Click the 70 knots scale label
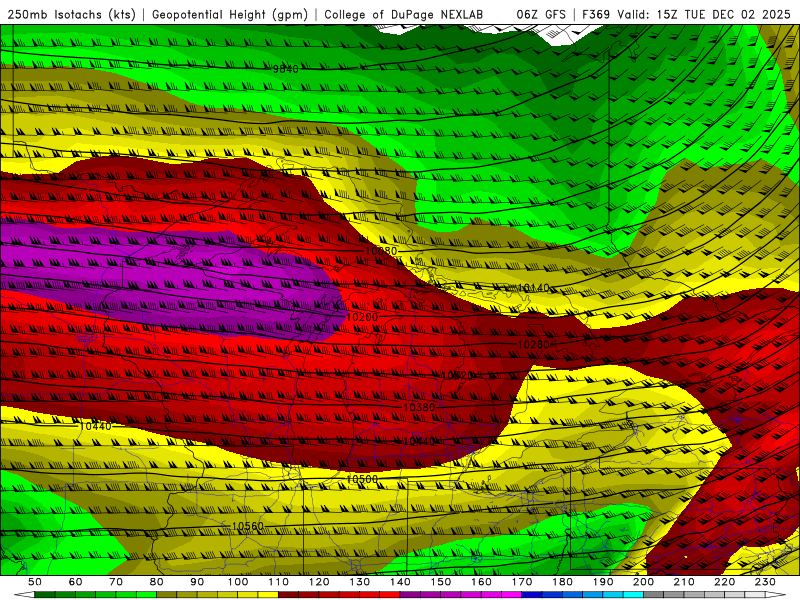The width and height of the screenshot is (800, 600). click(x=116, y=582)
